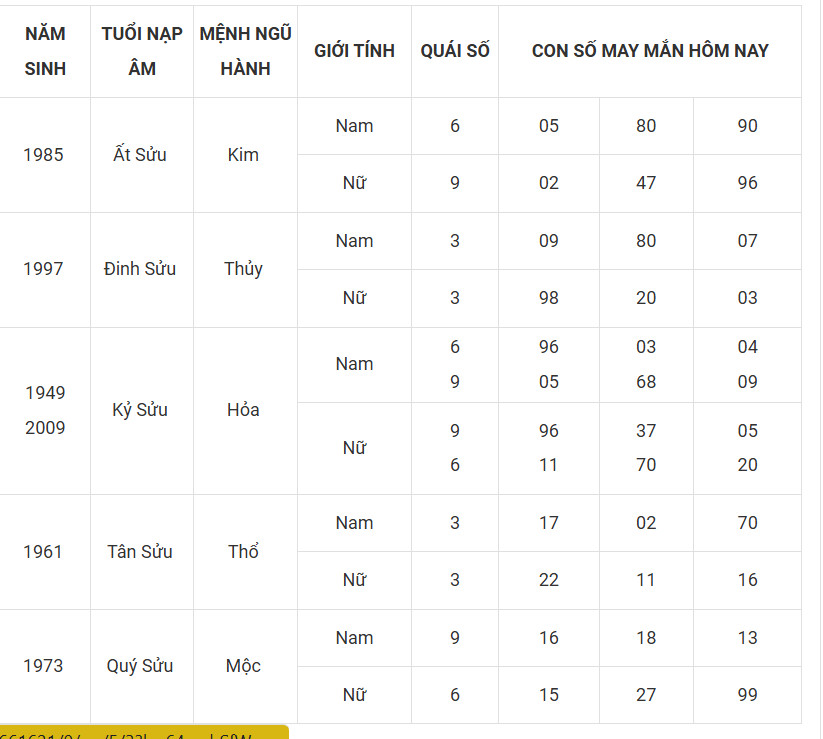Select the Kim element cell
The width and height of the screenshot is (823, 739).
pyautogui.click(x=243, y=155)
